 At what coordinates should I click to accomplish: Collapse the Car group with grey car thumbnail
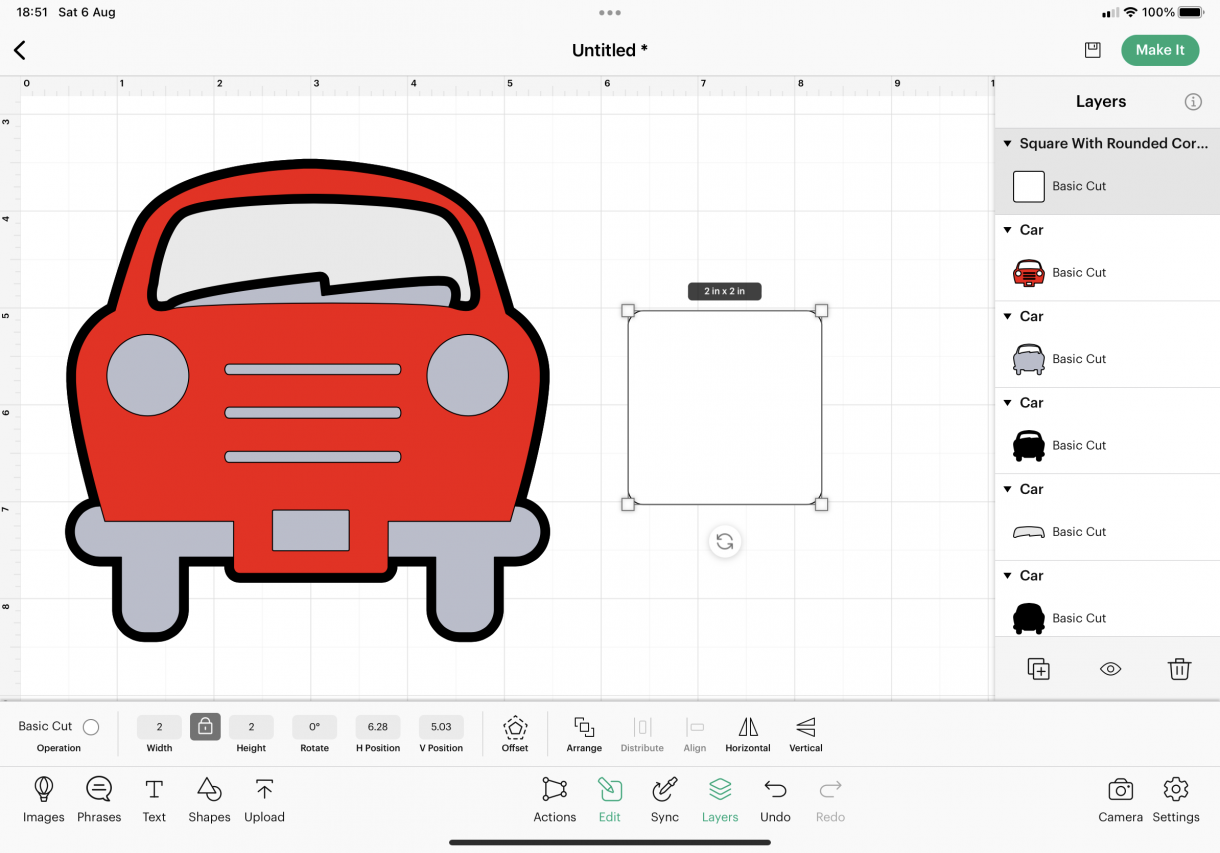(x=1008, y=316)
